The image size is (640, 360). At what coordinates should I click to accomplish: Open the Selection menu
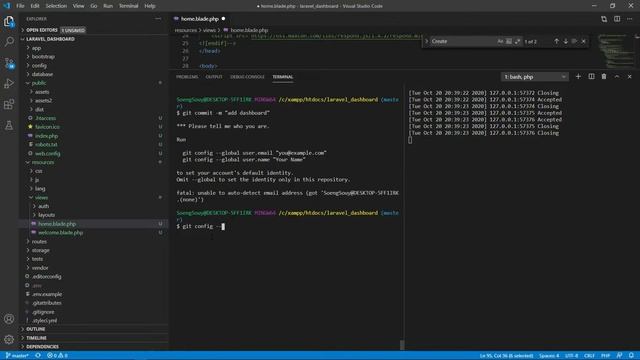click(56, 6)
